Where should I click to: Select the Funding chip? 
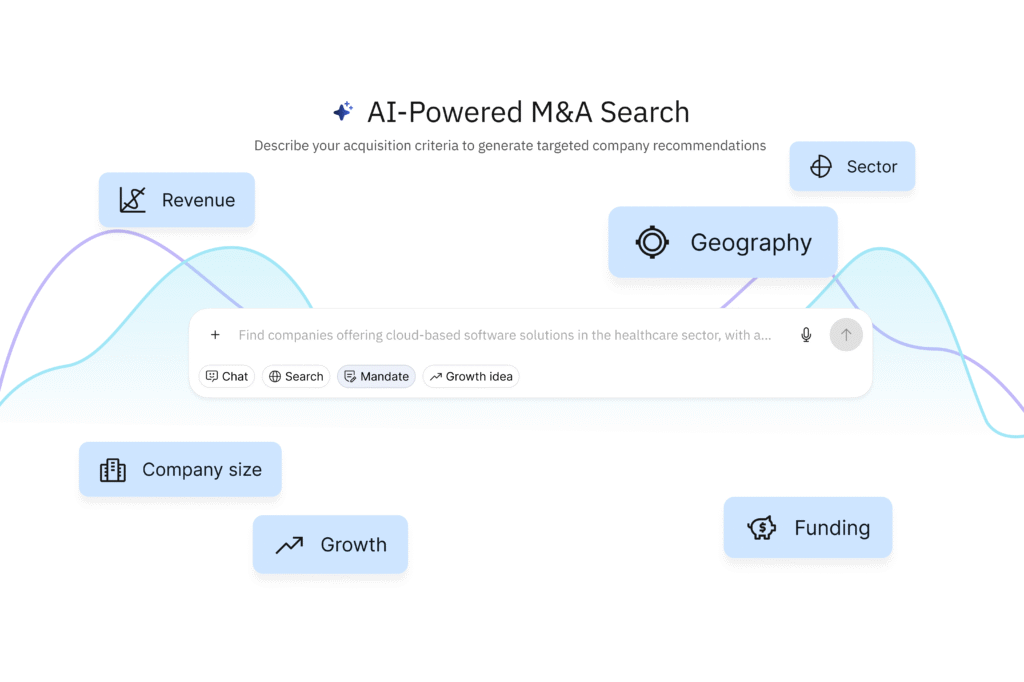tap(807, 527)
